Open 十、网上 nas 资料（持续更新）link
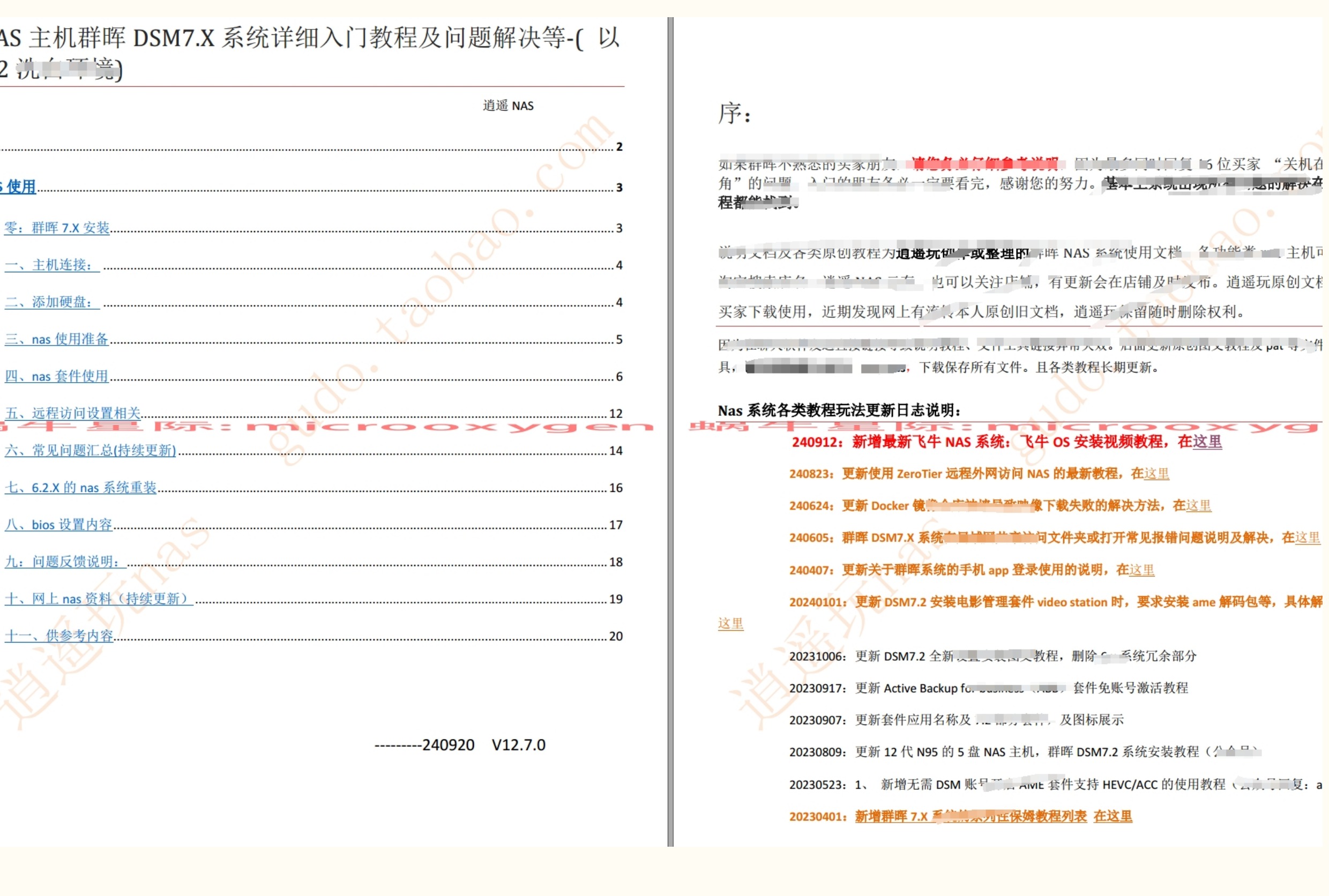Viewport: 1329px width, 896px height. (x=98, y=600)
